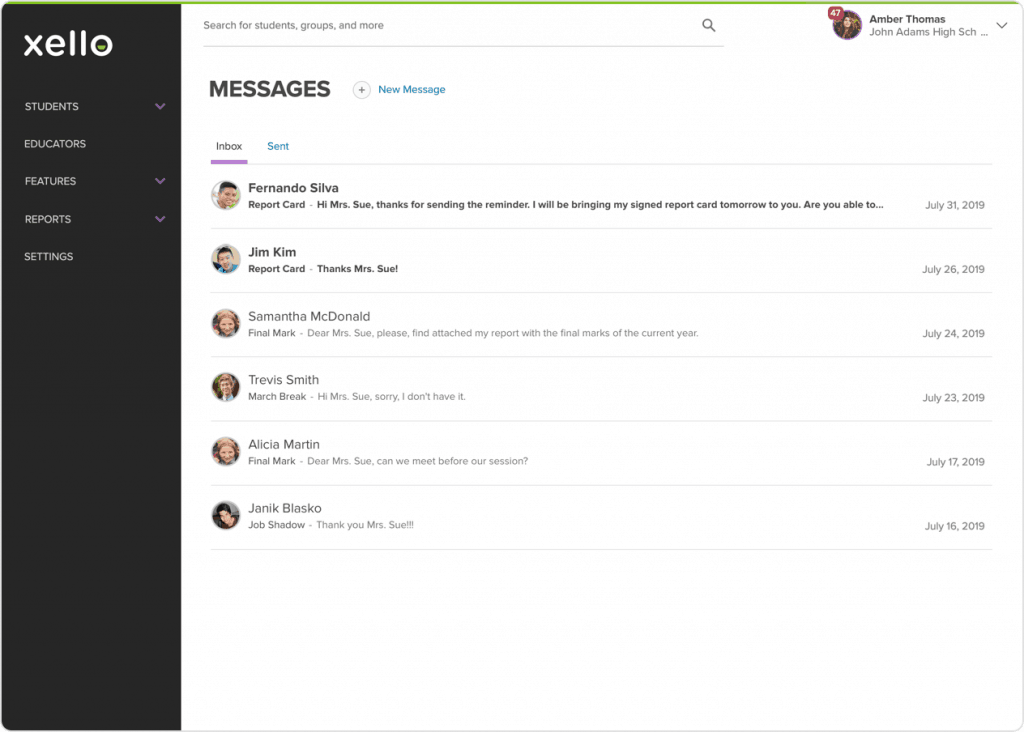Switch to the Sent tab

pos(278,147)
